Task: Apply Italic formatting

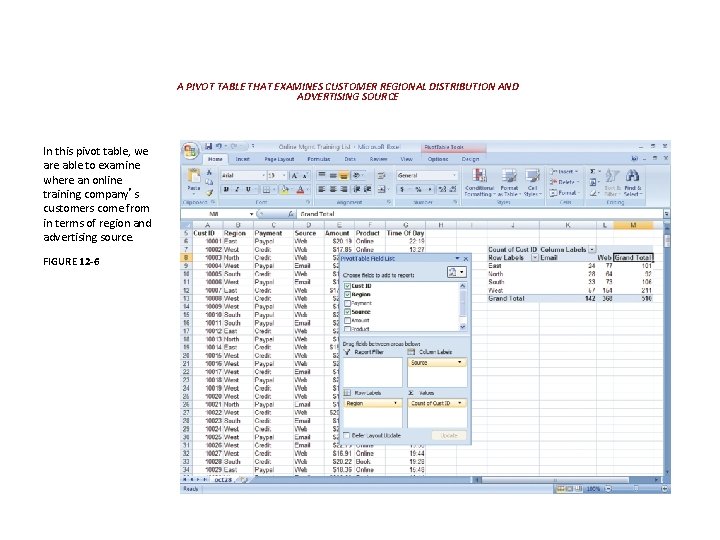Action: pyautogui.click(x=237, y=189)
